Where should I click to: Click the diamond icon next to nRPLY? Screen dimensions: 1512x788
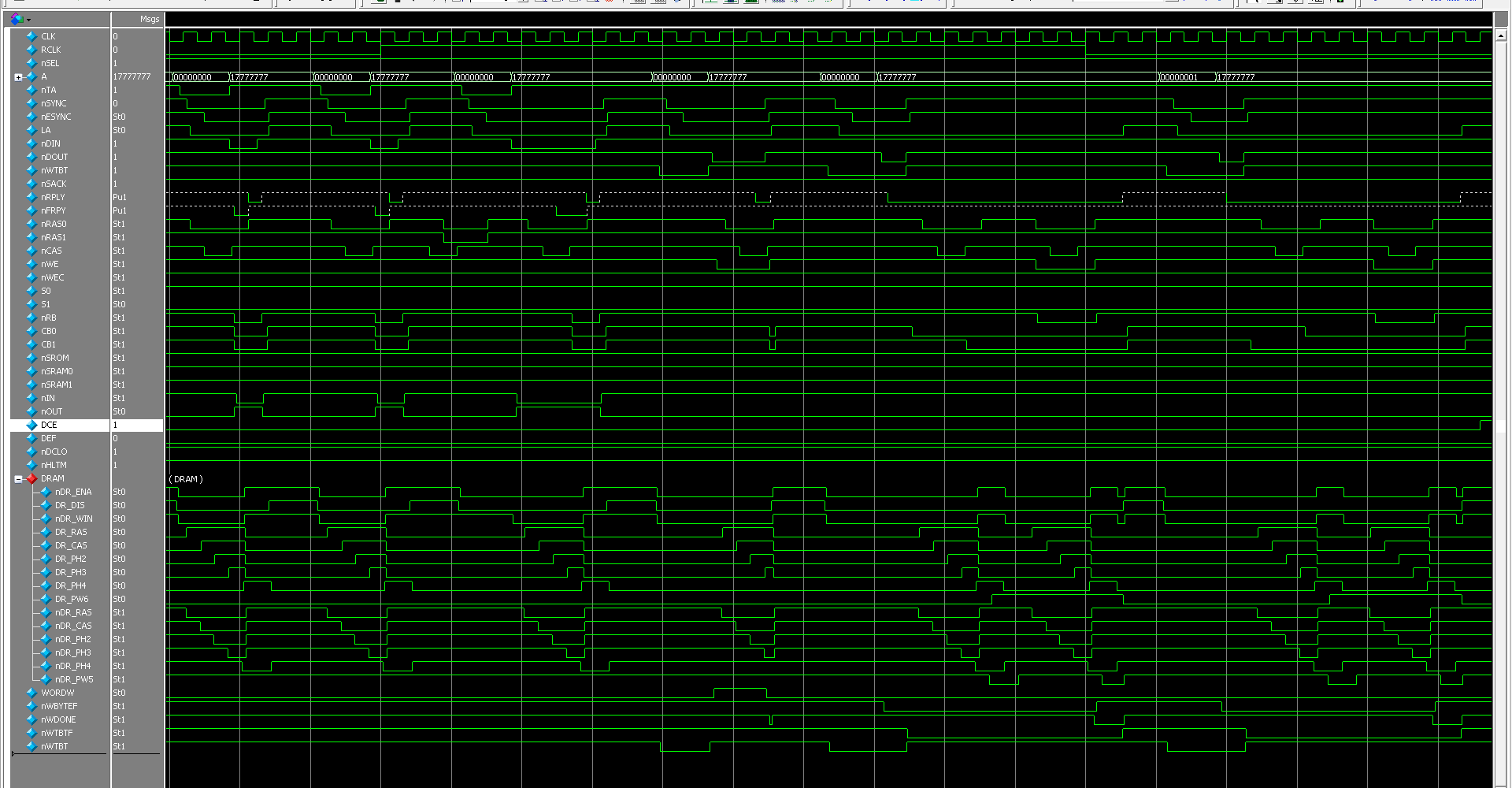point(31,197)
